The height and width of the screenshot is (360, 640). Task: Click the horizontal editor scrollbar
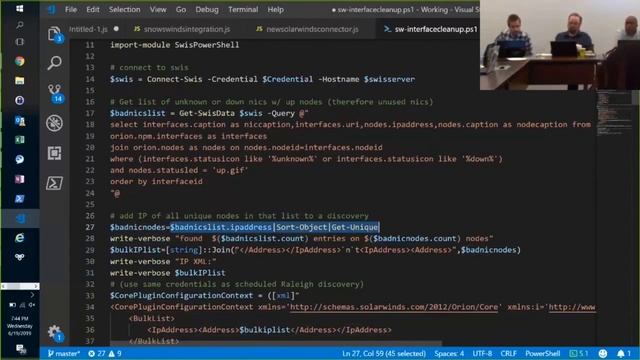click(276, 343)
